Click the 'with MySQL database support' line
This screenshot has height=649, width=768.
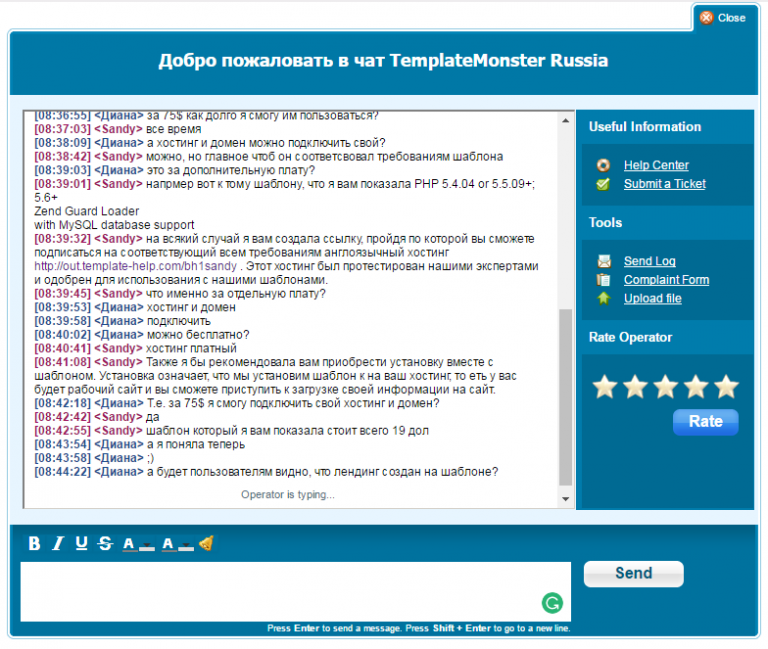click(114, 225)
